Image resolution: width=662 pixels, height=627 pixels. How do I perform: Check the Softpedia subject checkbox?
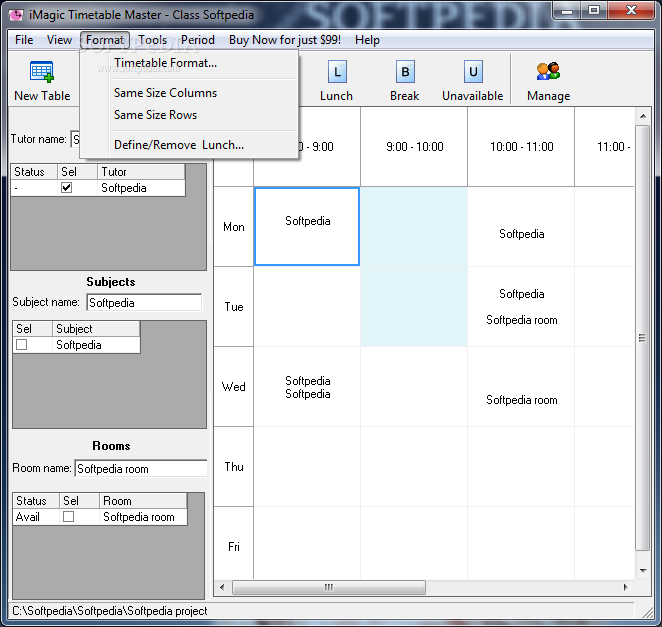point(22,345)
